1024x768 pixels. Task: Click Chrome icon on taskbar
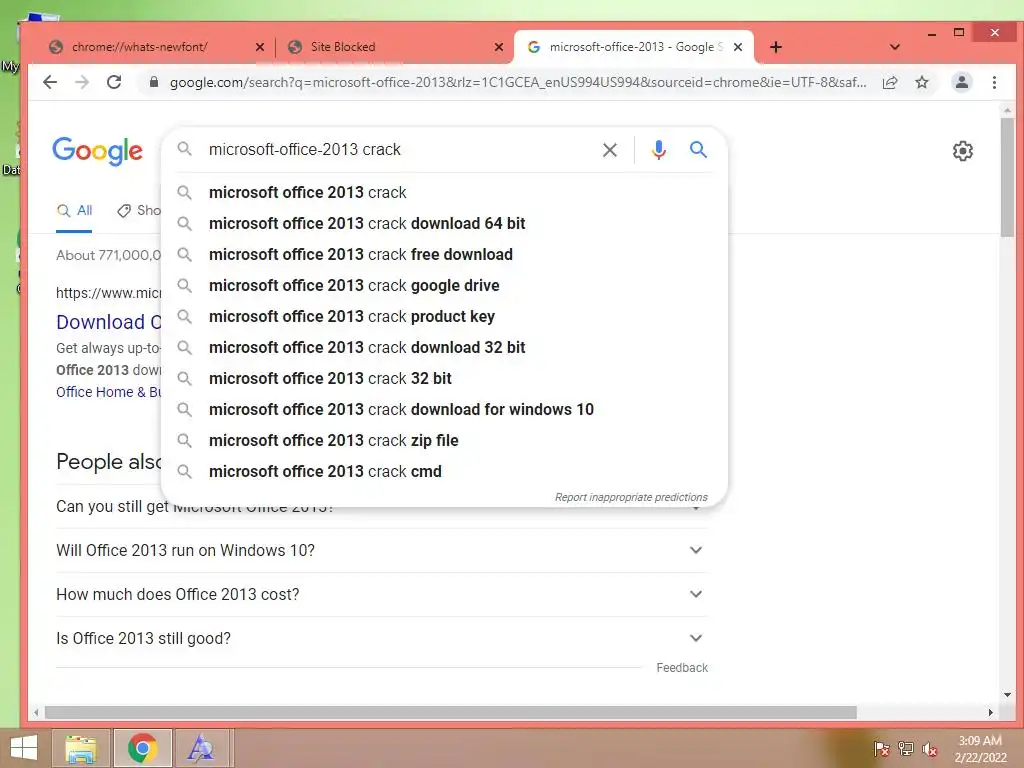142,748
